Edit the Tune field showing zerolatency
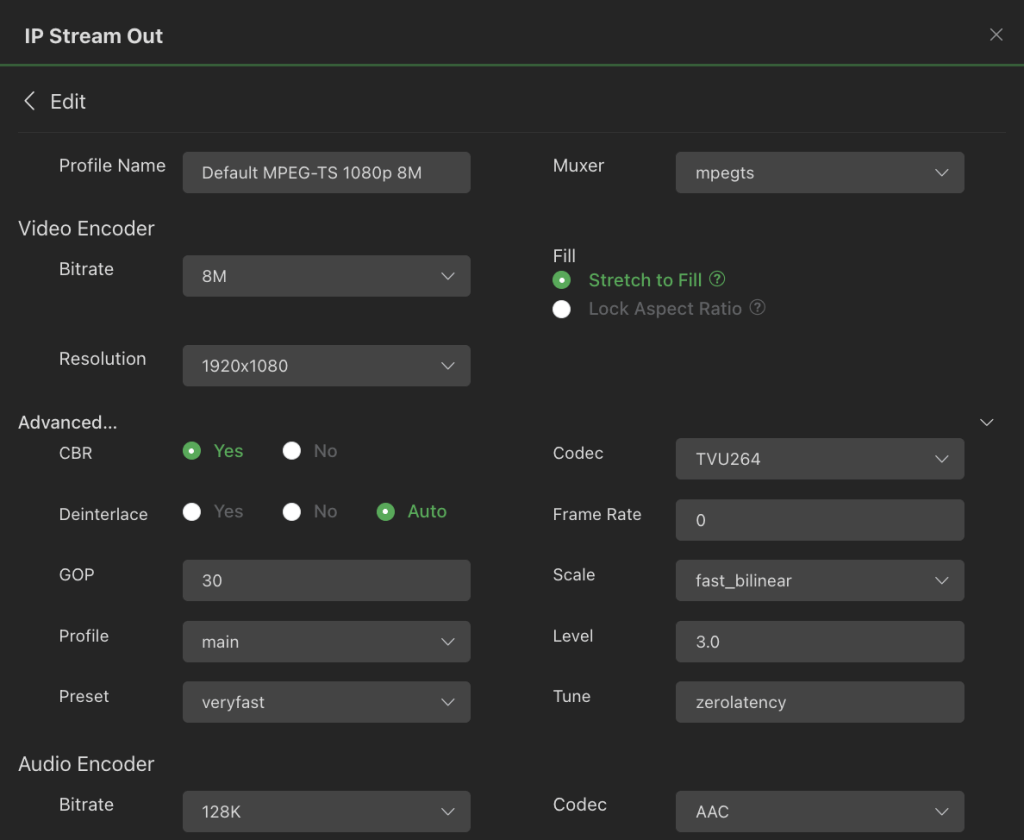 [820, 702]
